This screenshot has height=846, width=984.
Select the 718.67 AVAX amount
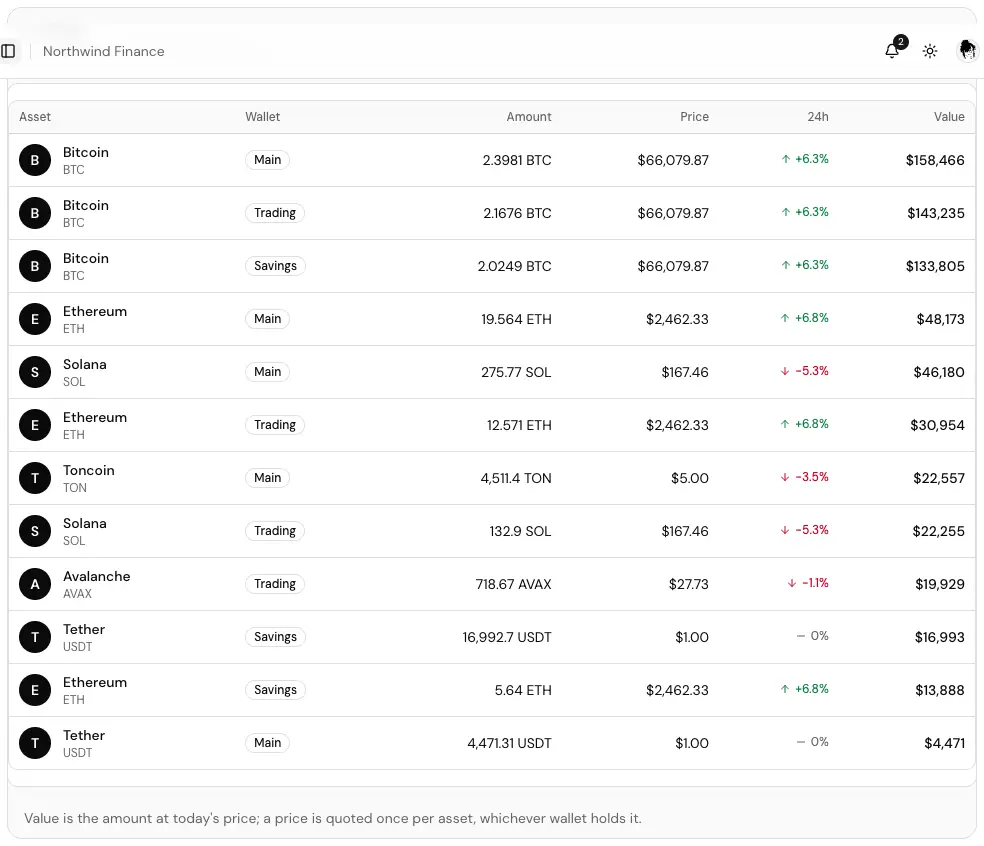coord(513,585)
